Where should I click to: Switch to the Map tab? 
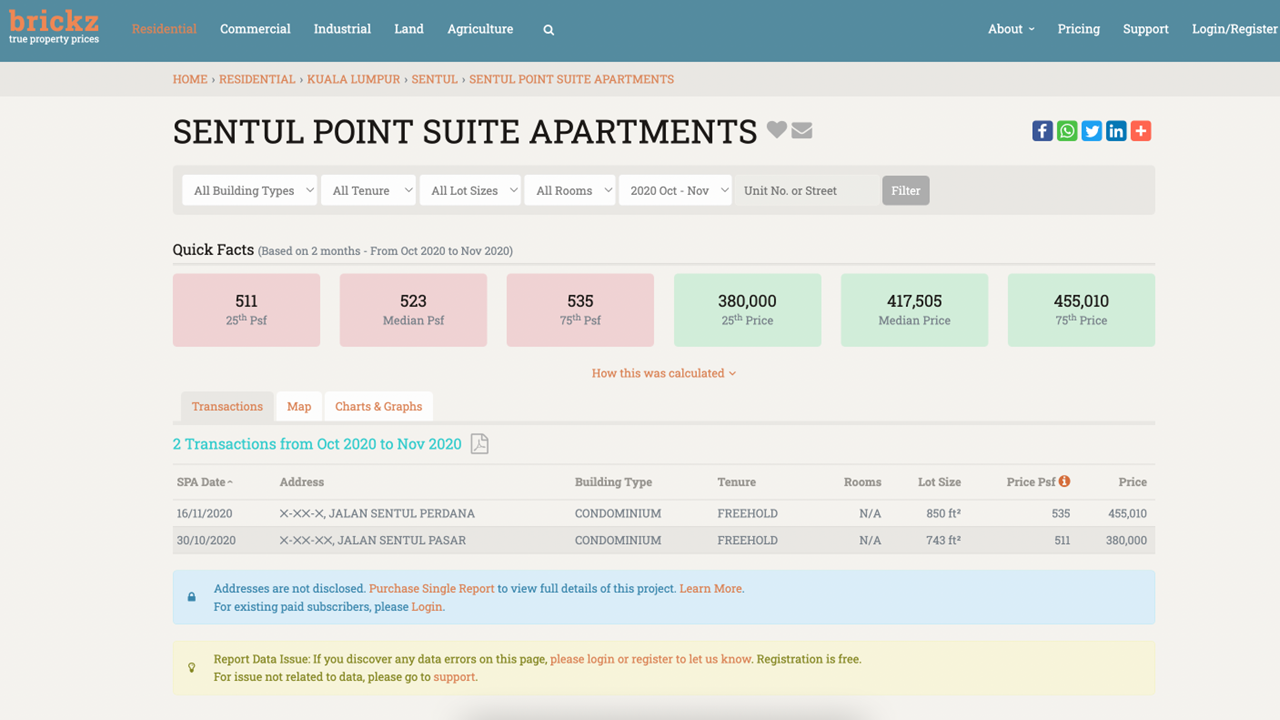click(x=299, y=406)
